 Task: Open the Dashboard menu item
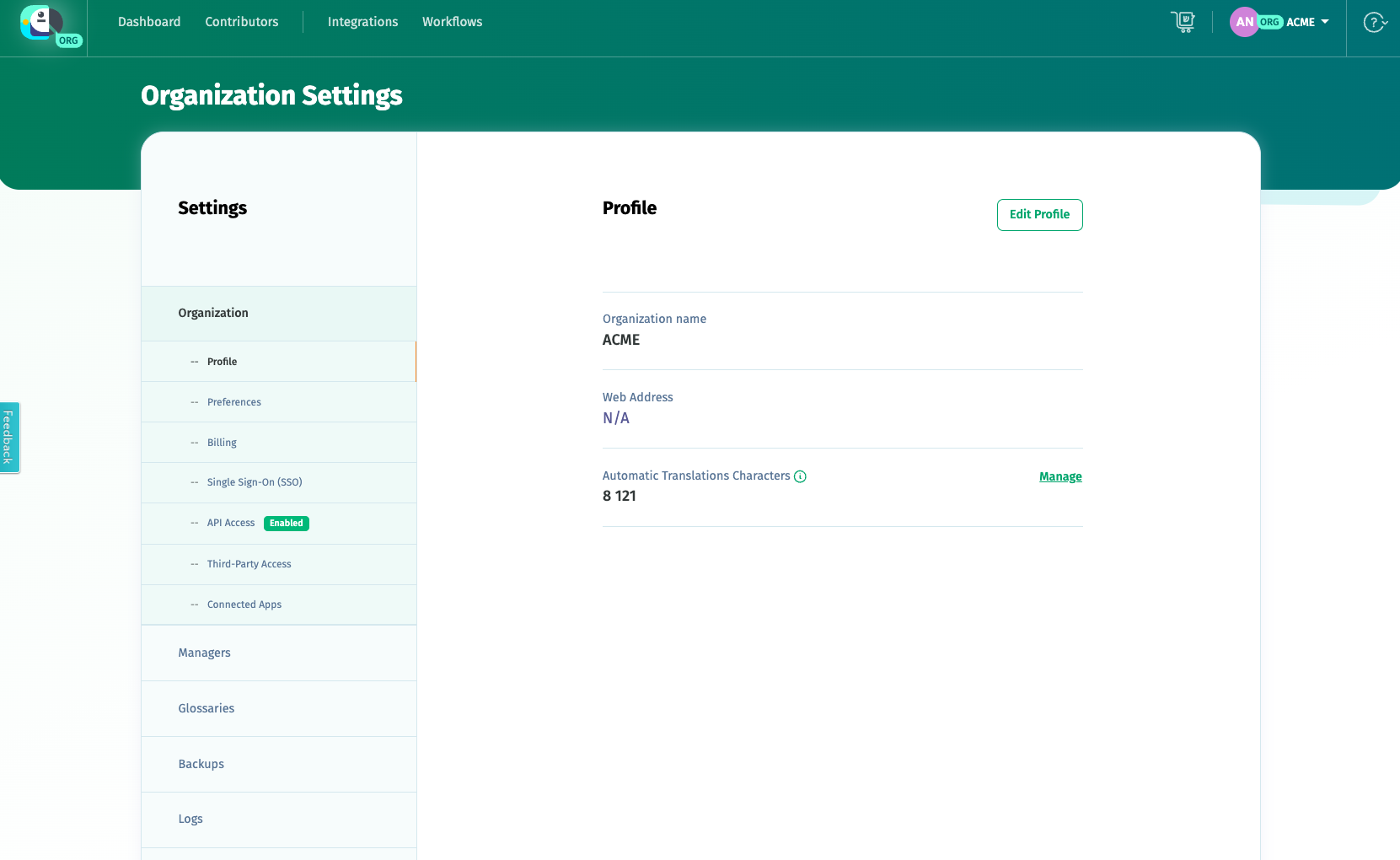click(x=149, y=22)
